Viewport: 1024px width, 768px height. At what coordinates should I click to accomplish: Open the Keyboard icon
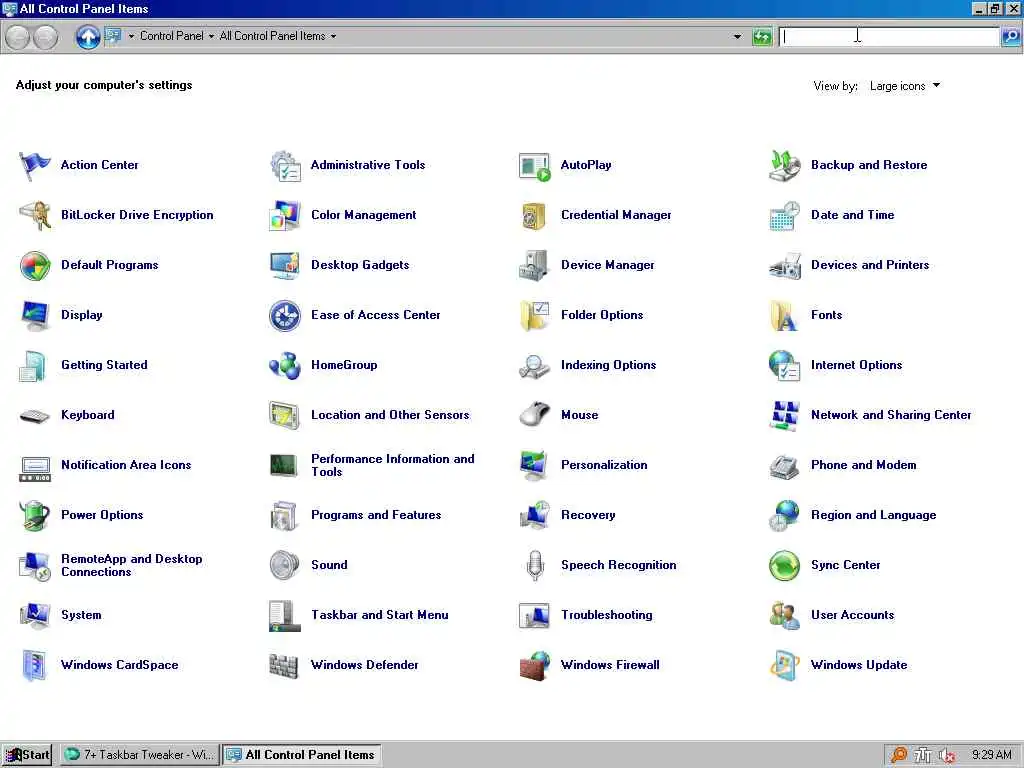pyautogui.click(x=35, y=415)
